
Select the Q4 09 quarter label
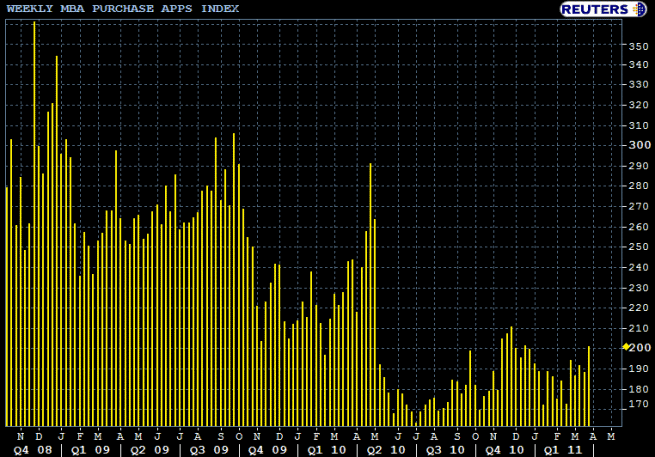266,449
